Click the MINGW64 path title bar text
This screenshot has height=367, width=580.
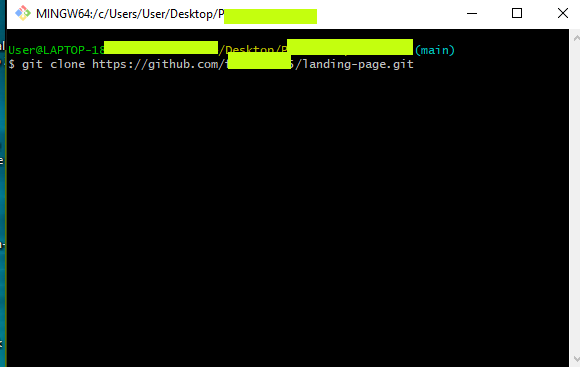point(130,14)
